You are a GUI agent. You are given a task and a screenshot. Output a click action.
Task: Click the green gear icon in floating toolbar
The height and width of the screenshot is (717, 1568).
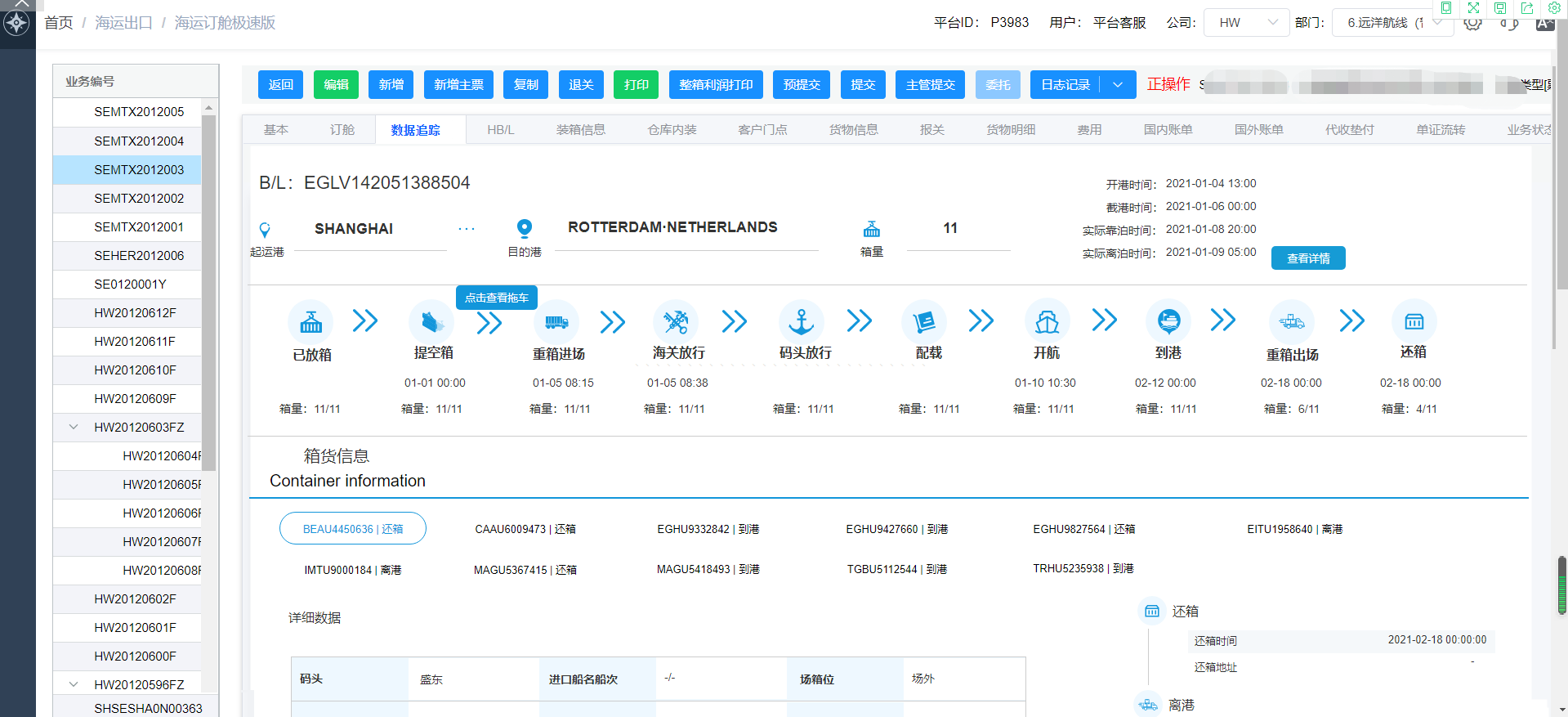pos(1554,7)
